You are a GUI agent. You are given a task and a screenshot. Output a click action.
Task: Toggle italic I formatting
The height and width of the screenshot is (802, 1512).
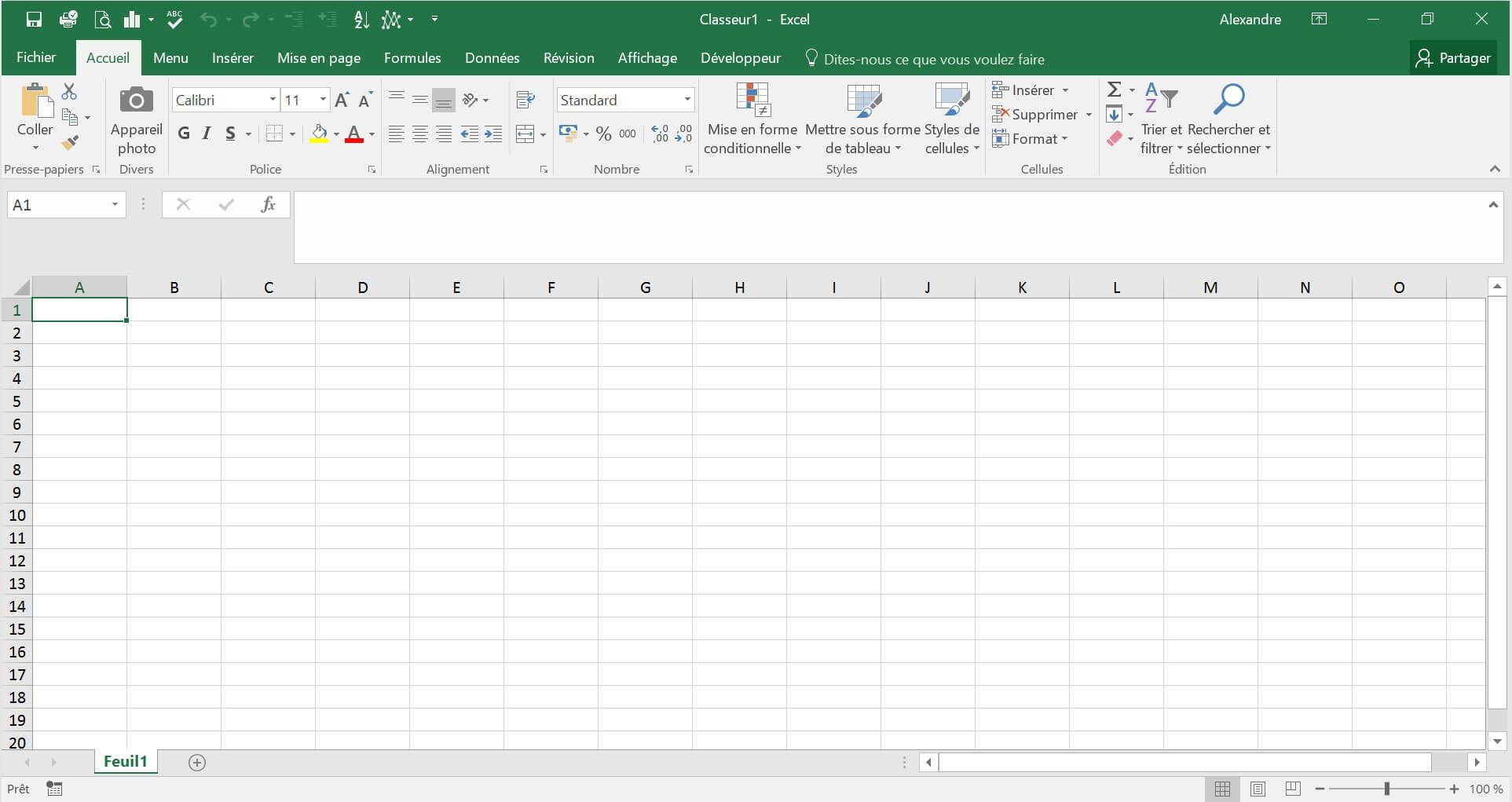tap(207, 134)
